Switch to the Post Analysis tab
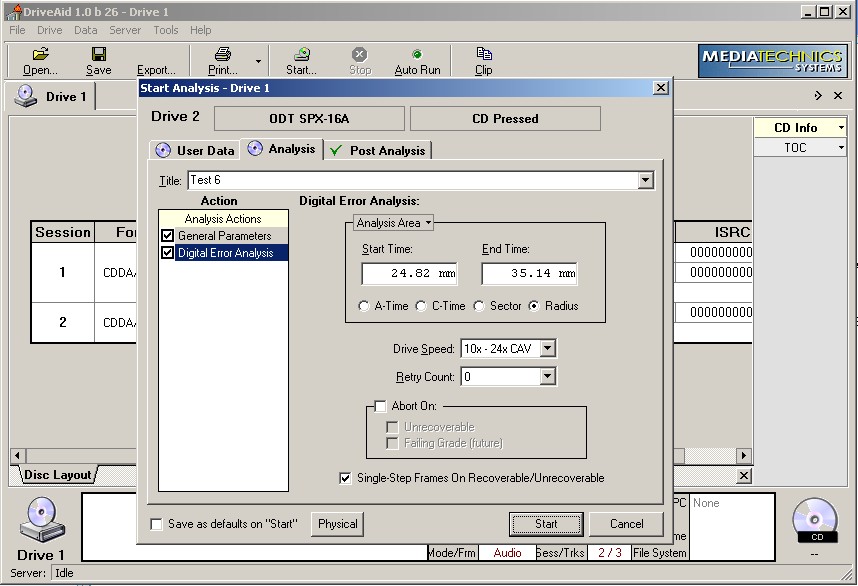 pyautogui.click(x=378, y=150)
